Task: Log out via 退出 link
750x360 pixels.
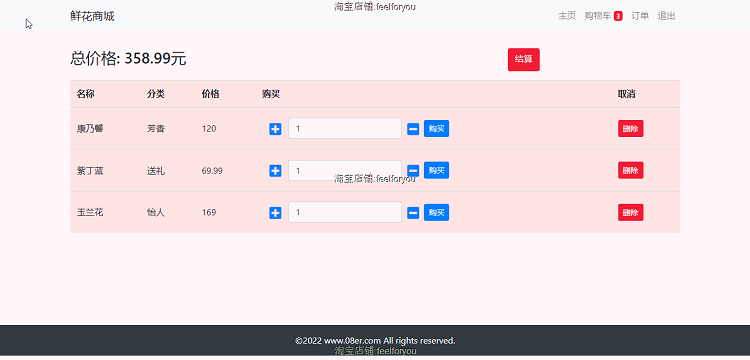Action: click(x=666, y=16)
